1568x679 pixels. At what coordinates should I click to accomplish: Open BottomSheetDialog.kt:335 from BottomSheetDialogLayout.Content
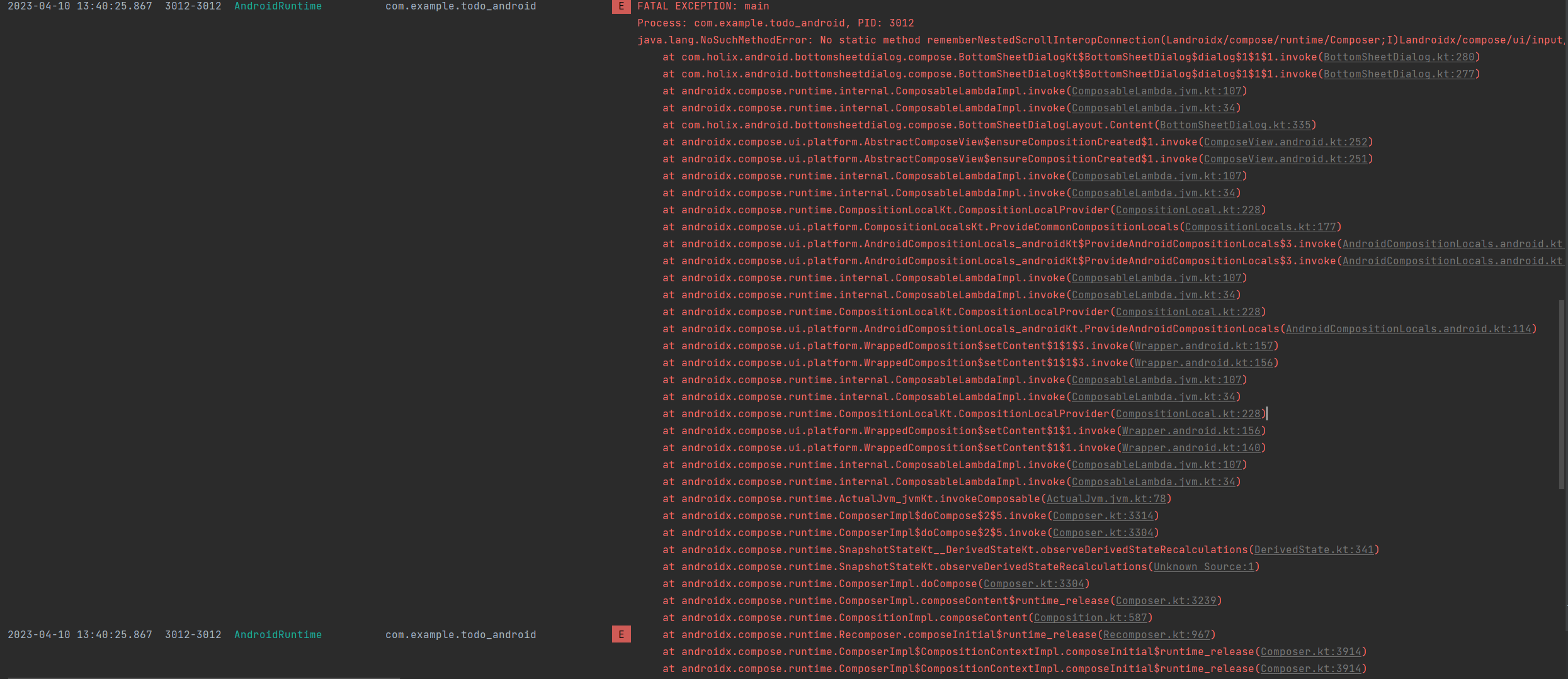(x=1236, y=125)
